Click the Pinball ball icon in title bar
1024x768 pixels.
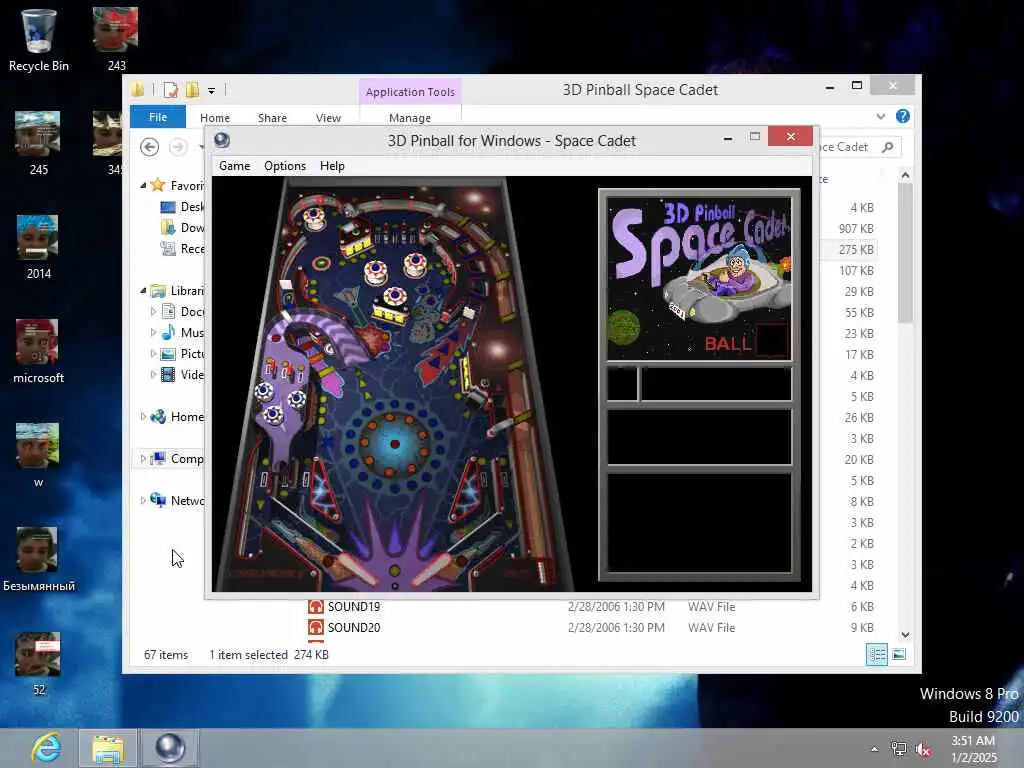coord(222,140)
